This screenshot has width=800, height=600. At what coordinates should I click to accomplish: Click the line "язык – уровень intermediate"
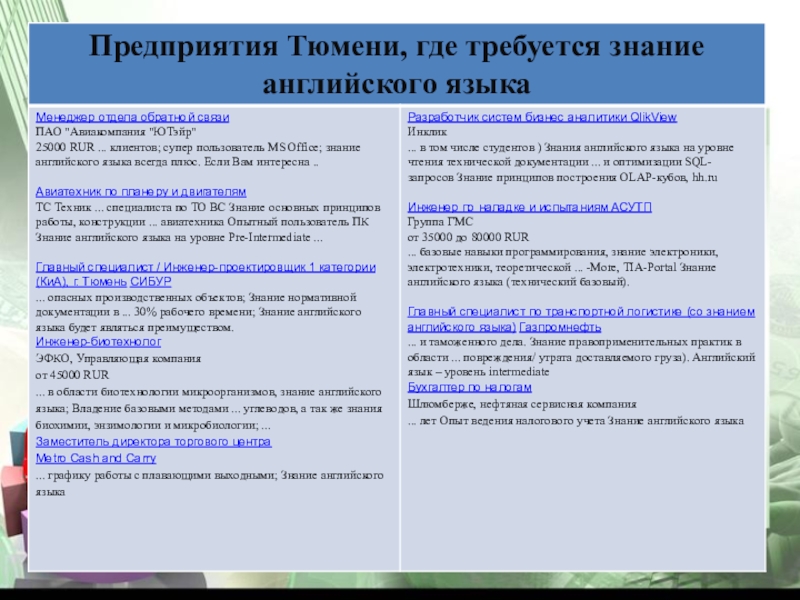point(478,372)
